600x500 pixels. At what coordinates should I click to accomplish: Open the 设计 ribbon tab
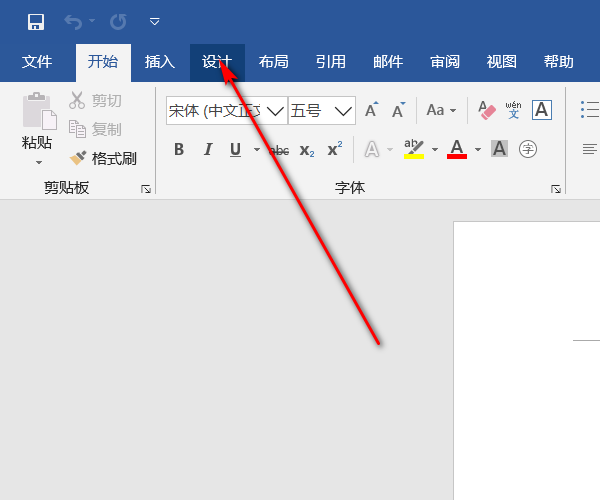pos(217,62)
